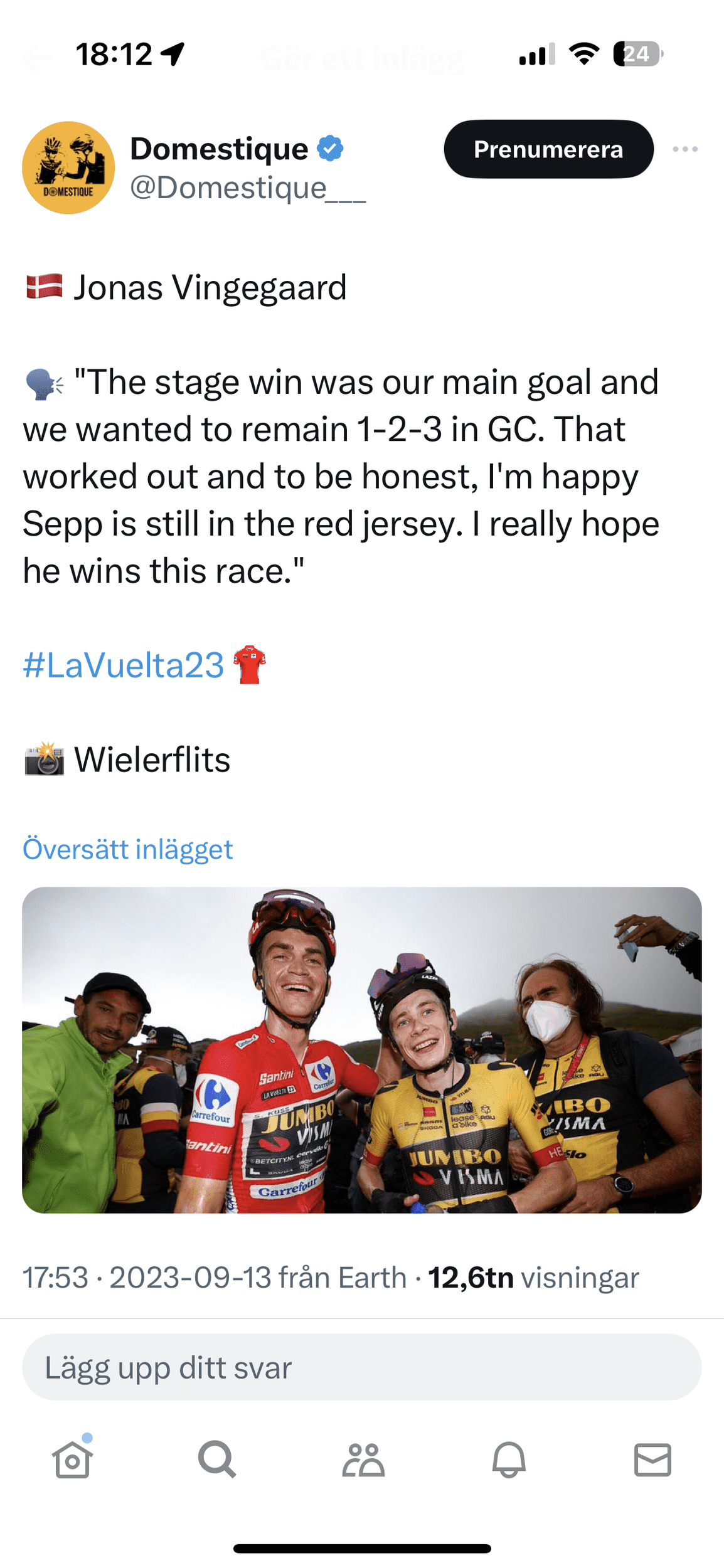
Task: Tap the 18:12 status bar clock
Action: point(114,55)
